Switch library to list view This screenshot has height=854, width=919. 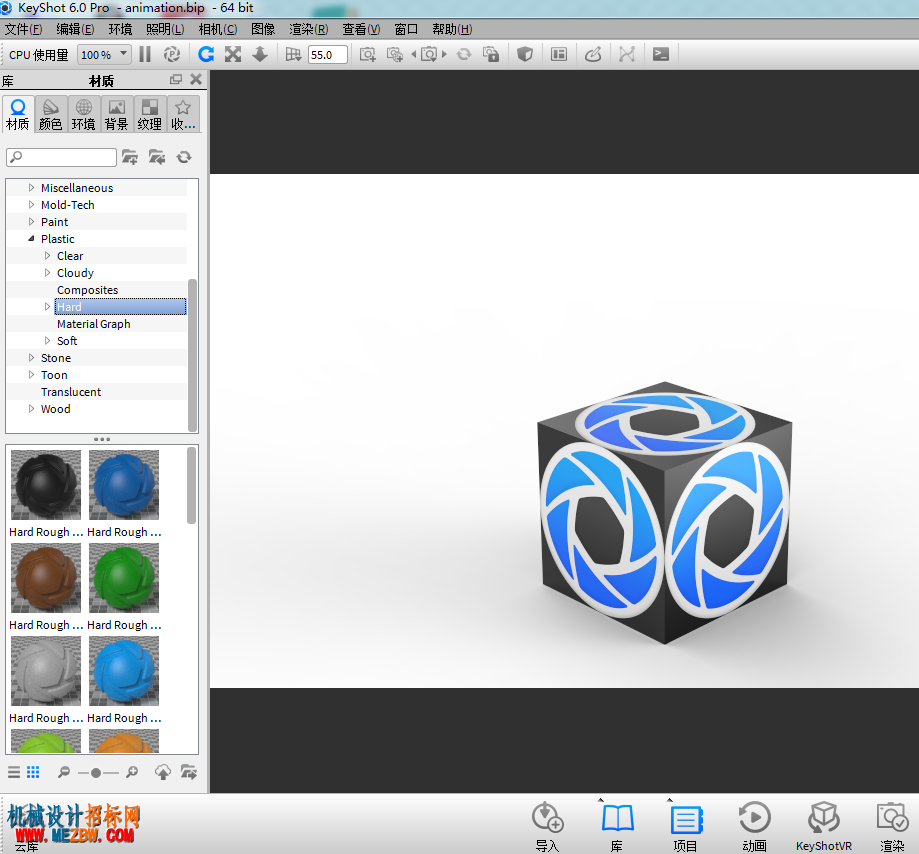point(14,772)
